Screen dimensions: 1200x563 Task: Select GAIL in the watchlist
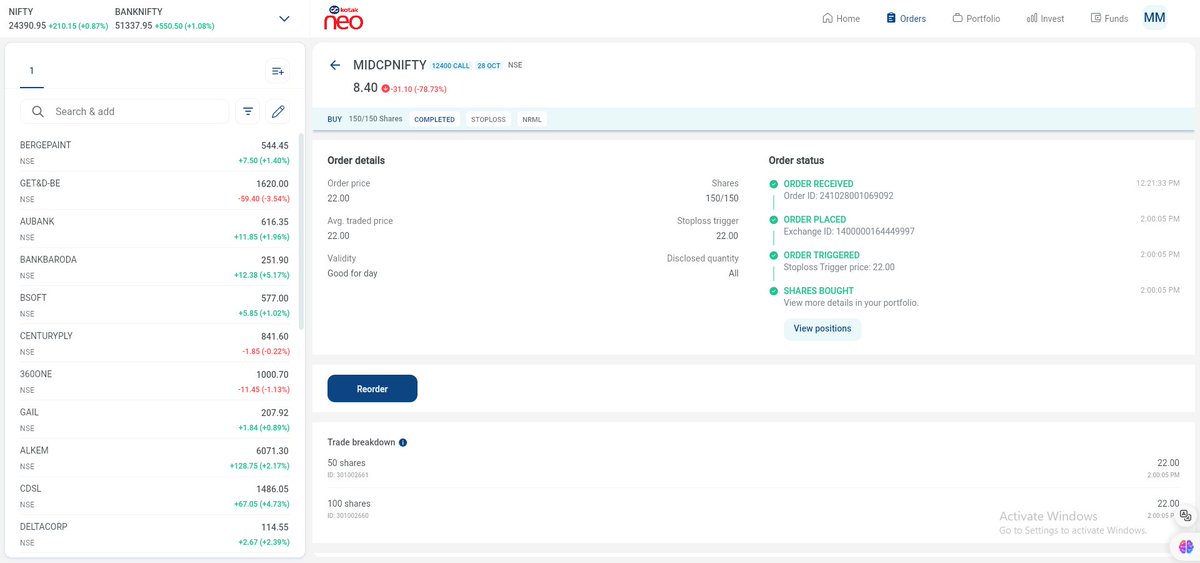pos(154,420)
